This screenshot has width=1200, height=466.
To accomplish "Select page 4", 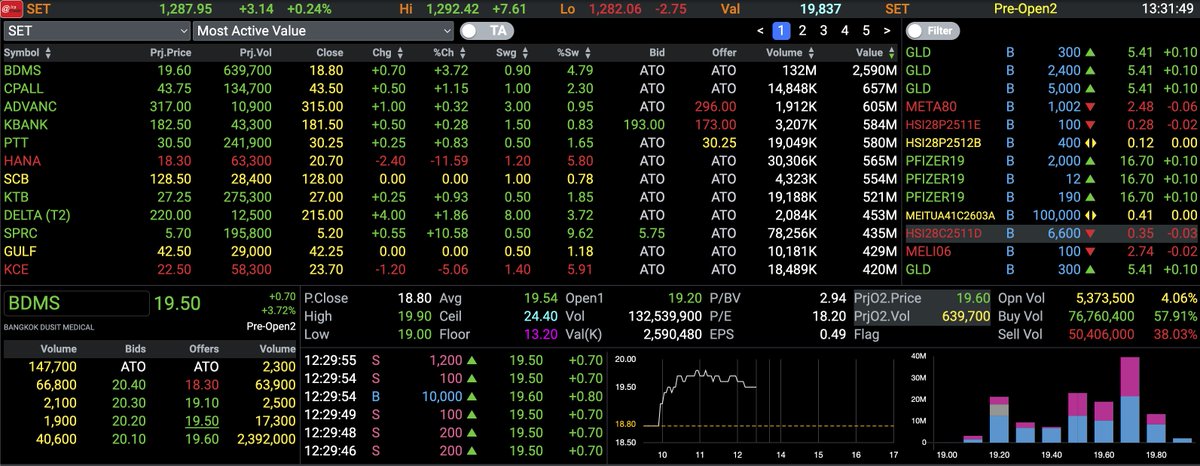I will pyautogui.click(x=844, y=31).
